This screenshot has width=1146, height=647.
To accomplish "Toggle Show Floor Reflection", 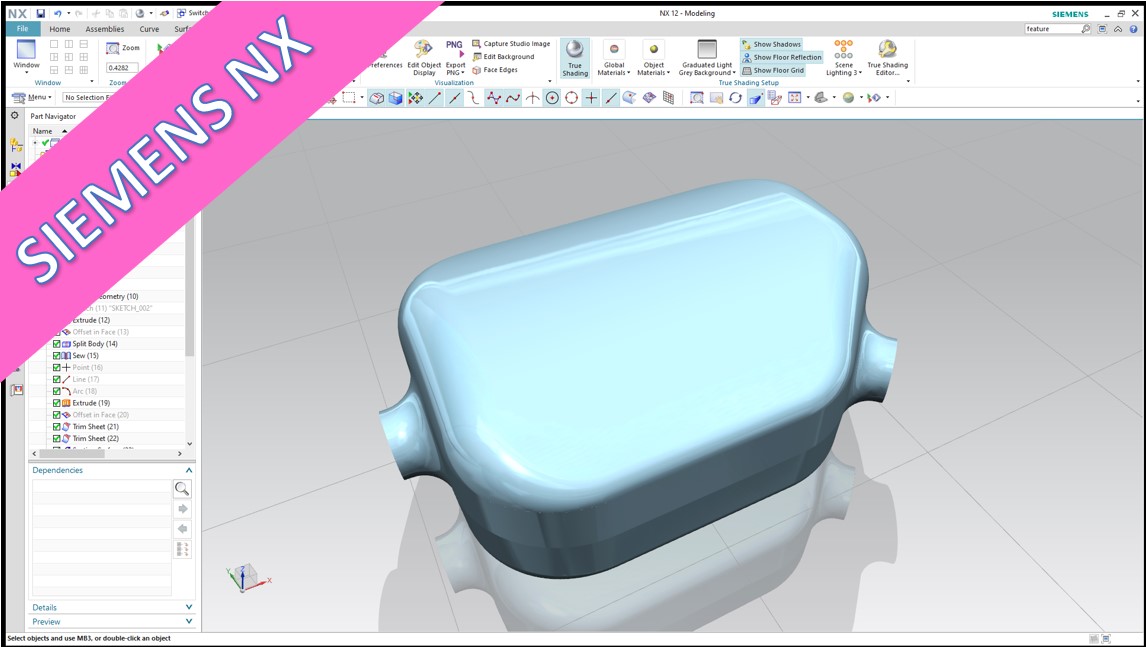I will (x=782, y=57).
